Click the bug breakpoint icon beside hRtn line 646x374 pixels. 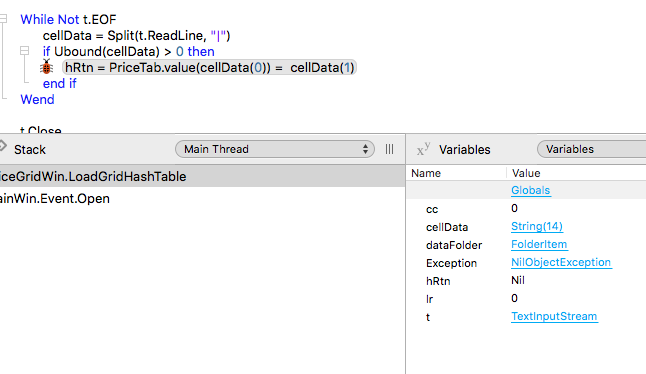tap(47, 67)
